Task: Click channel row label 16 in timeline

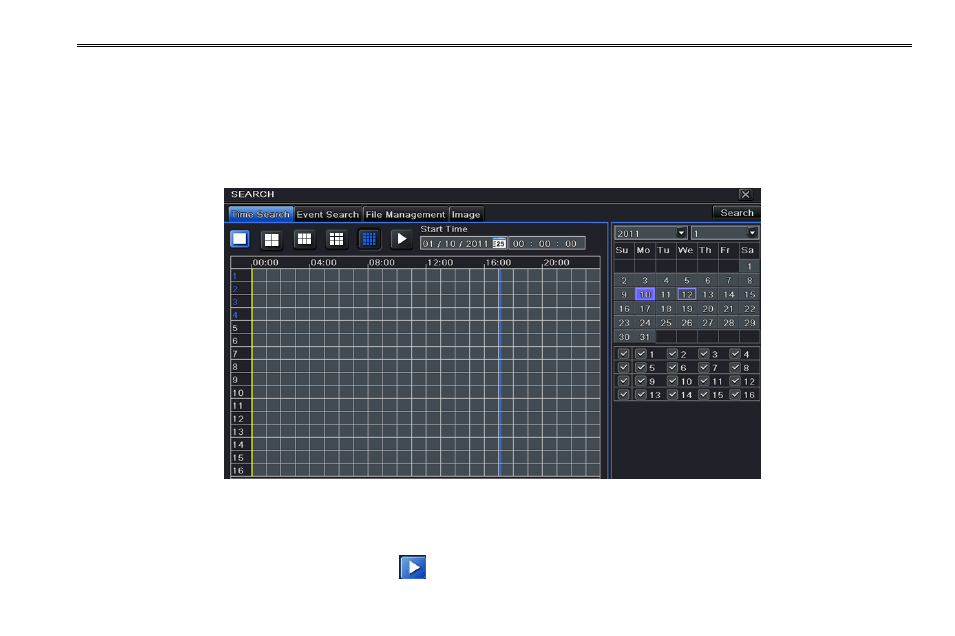Action: click(x=238, y=470)
